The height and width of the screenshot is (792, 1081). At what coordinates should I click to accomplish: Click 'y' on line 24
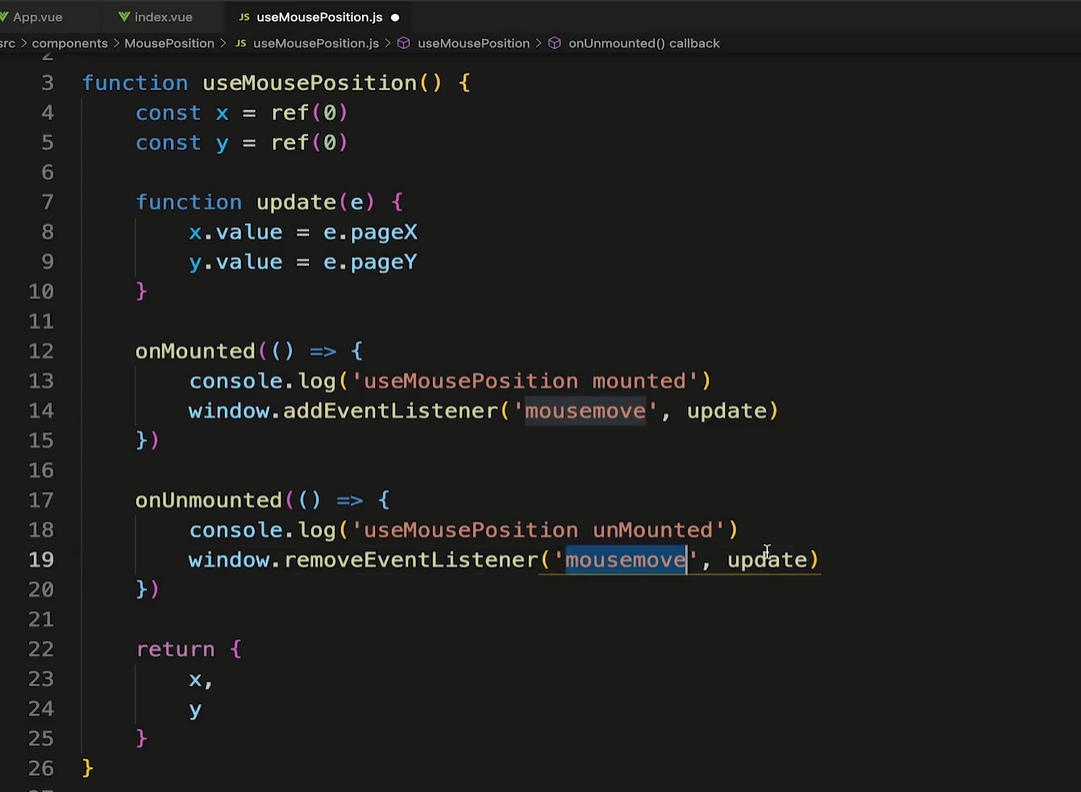195,710
